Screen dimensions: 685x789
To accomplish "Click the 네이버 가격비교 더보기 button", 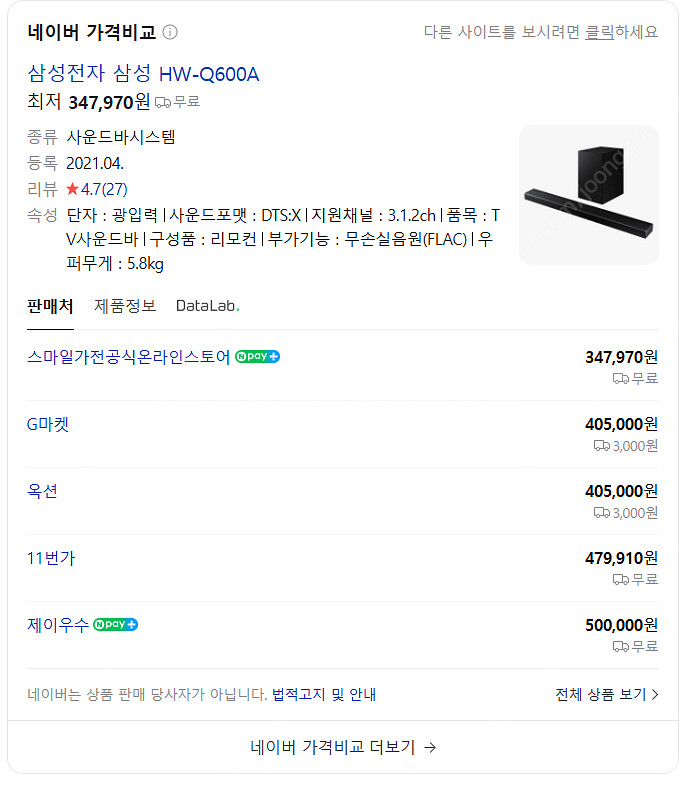I will click(x=342, y=747).
